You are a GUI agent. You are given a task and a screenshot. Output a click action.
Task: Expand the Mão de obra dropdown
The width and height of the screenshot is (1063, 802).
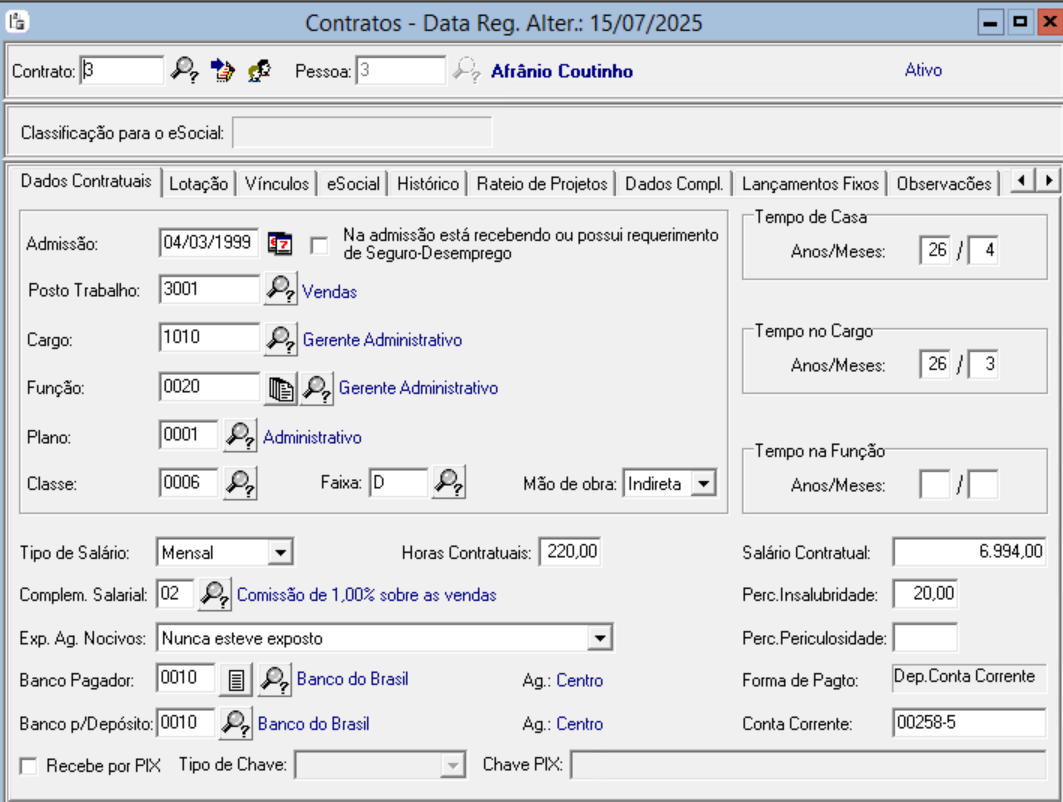pos(704,484)
